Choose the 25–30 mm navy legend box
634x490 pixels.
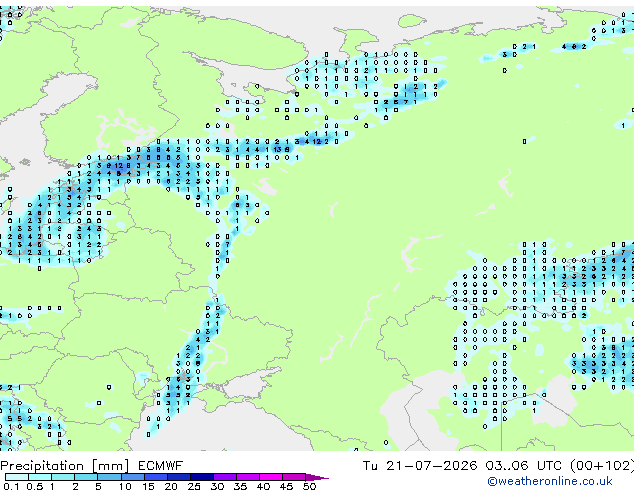(202, 477)
